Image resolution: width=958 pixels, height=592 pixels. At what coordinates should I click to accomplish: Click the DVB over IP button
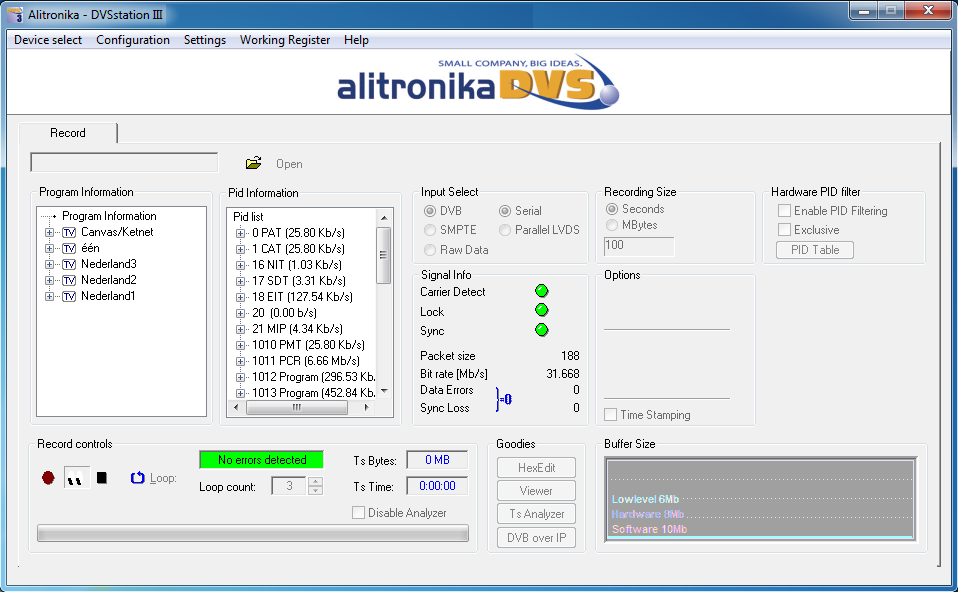(x=536, y=537)
